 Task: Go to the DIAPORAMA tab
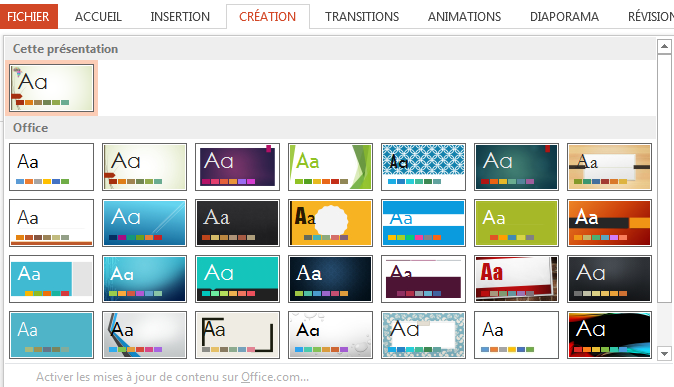tap(564, 16)
